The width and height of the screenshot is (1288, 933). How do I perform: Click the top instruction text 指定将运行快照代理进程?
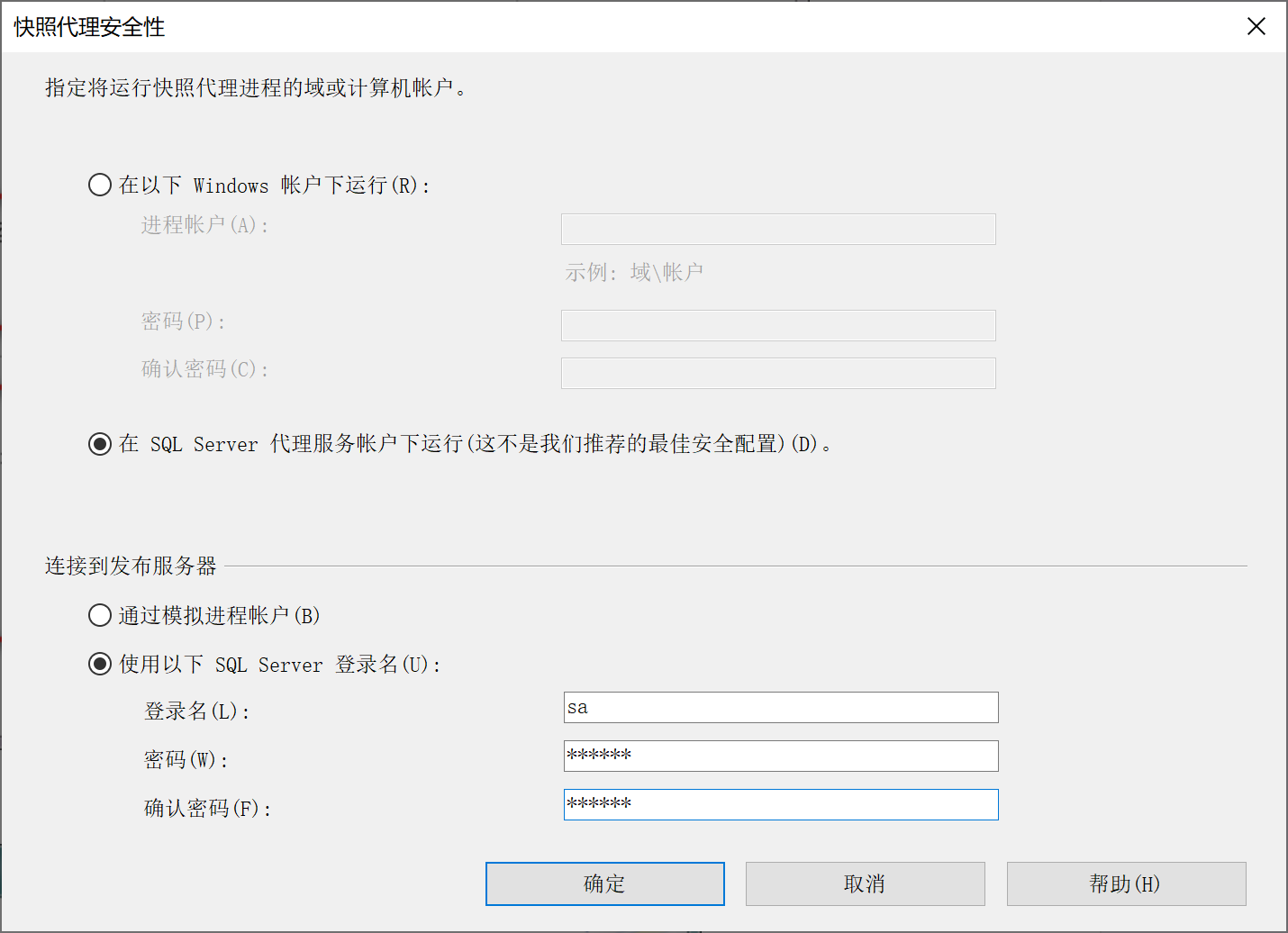click(x=256, y=88)
